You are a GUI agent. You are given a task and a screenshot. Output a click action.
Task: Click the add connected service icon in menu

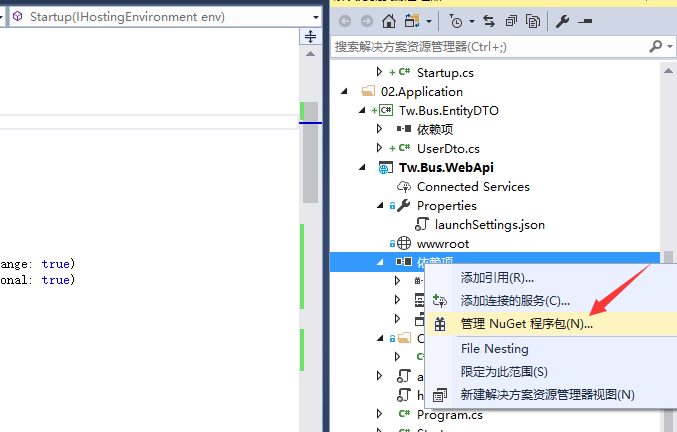pos(440,300)
